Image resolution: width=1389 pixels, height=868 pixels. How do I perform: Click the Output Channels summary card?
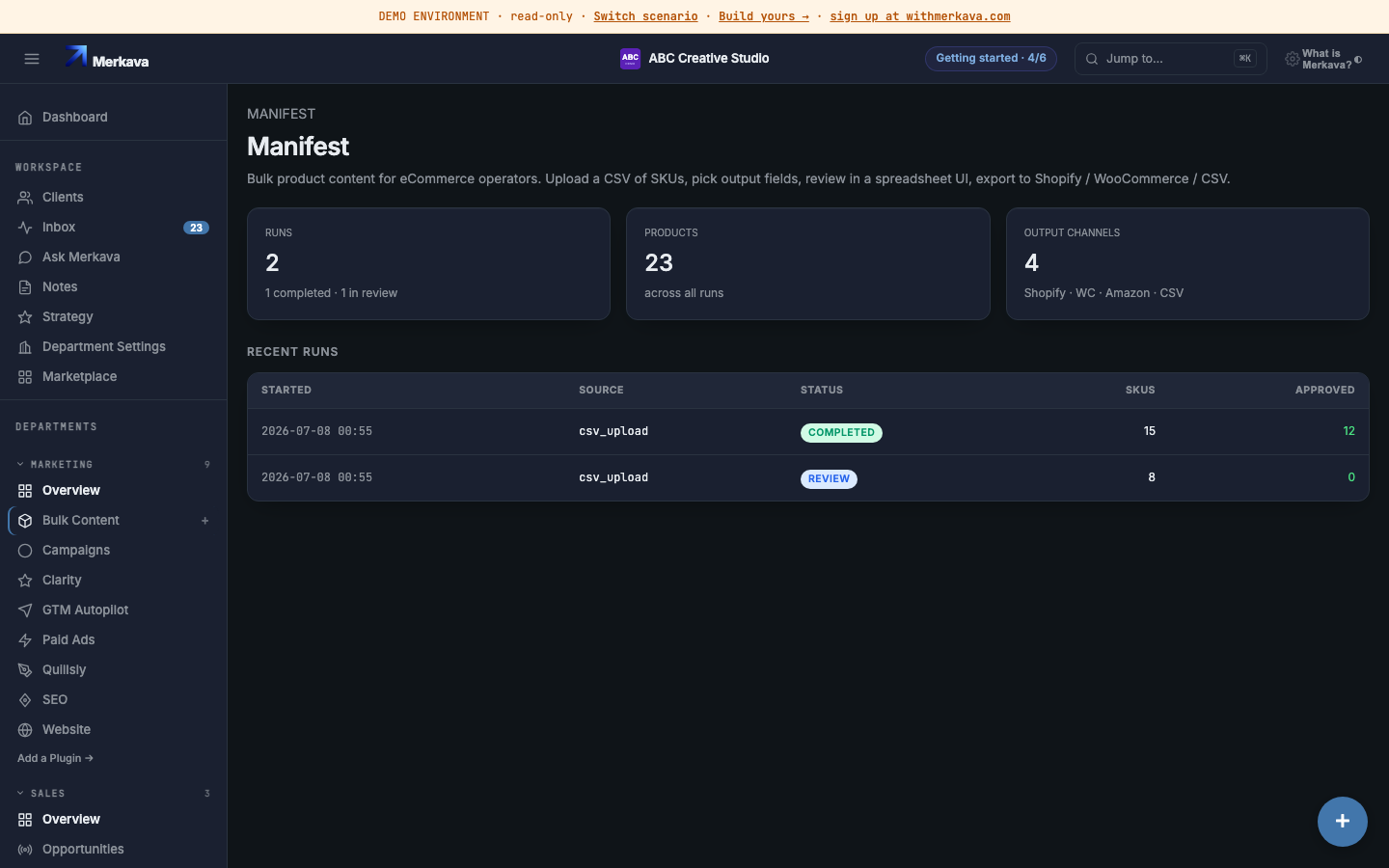pos(1187,264)
